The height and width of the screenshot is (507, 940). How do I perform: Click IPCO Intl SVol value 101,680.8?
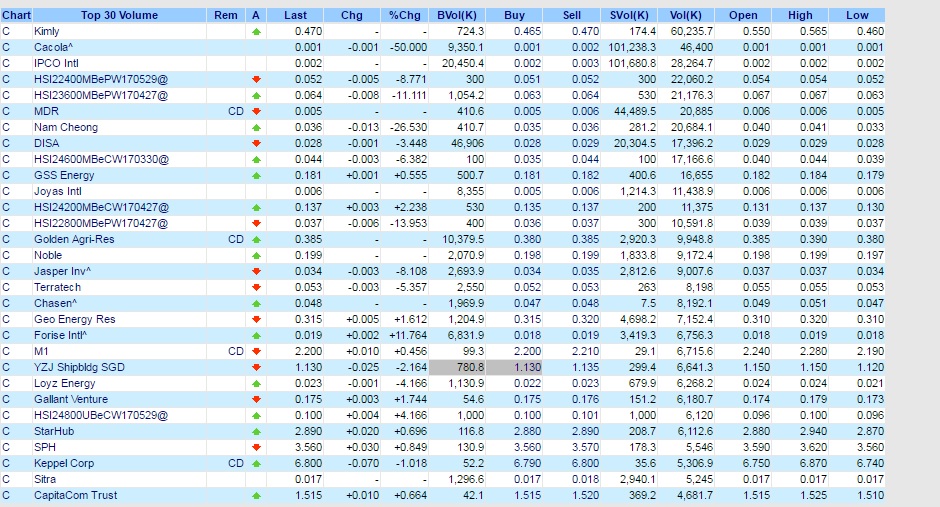[x=632, y=64]
